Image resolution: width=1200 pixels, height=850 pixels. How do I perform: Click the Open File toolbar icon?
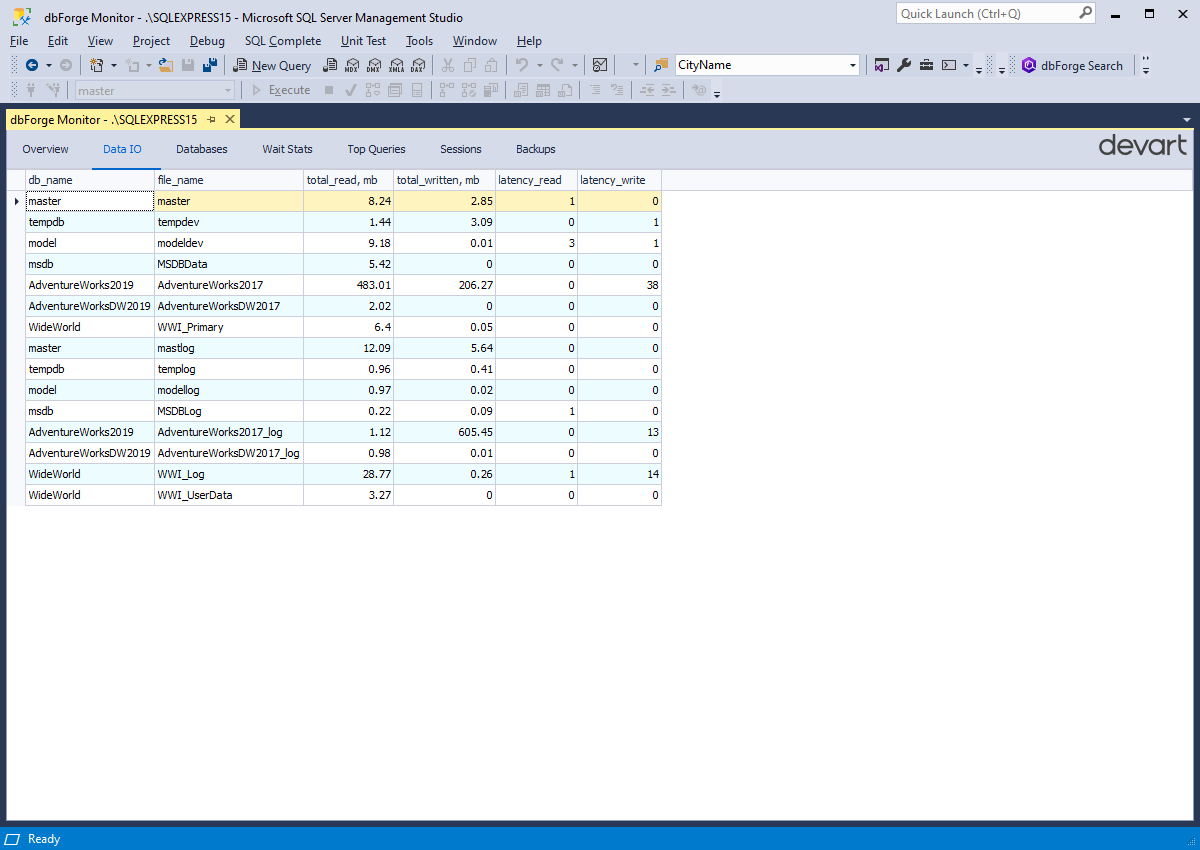coord(165,65)
